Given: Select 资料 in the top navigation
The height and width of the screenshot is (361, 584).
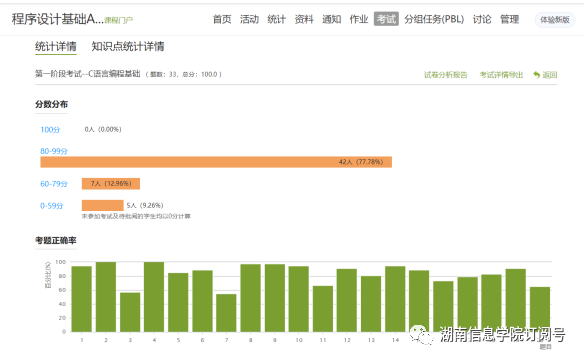Looking at the screenshot, I should point(304,19).
